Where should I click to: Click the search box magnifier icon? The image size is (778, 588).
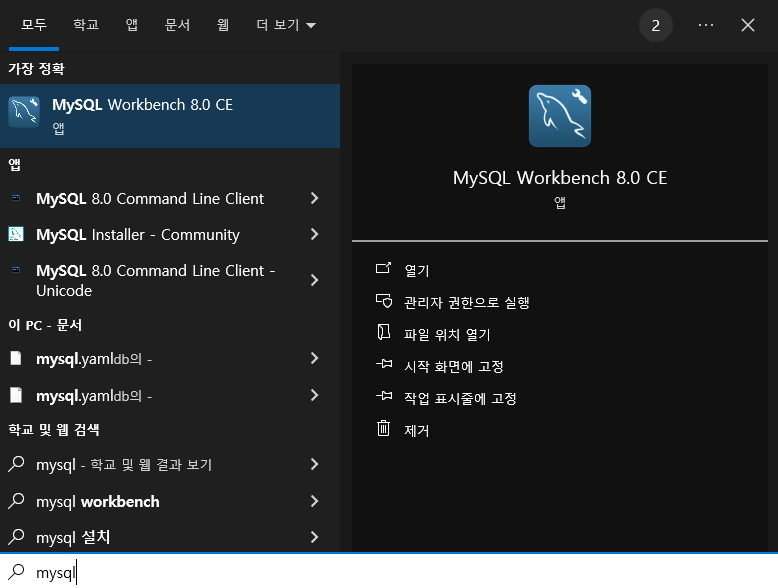(x=16, y=572)
